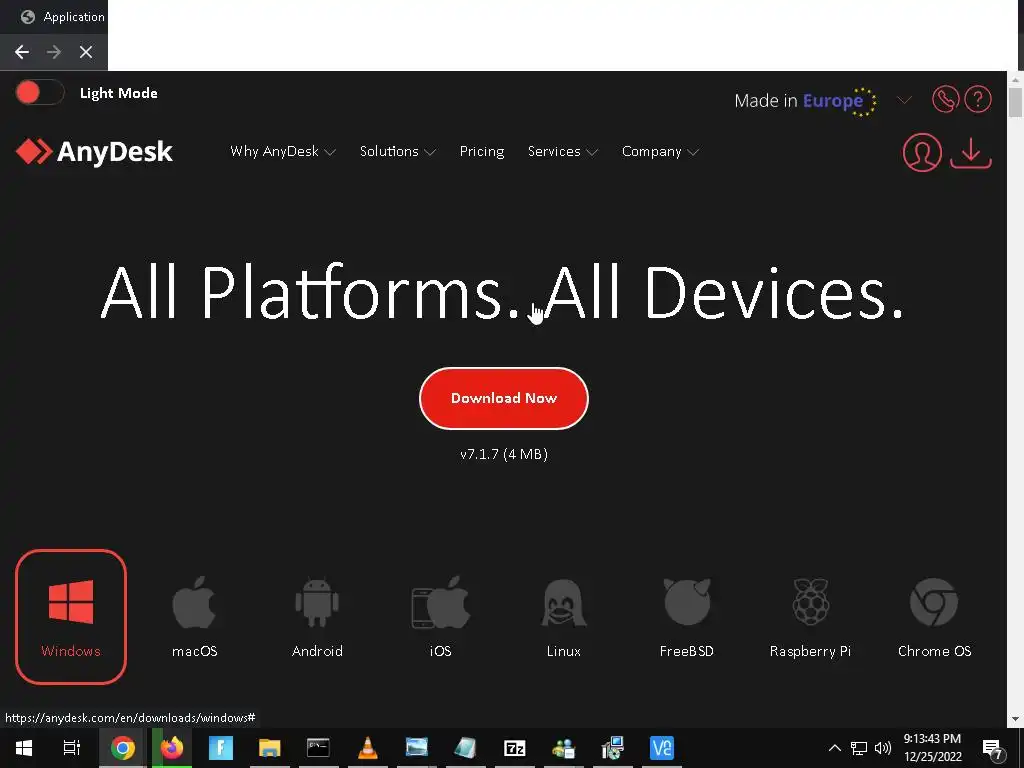Show hidden system tray icons
This screenshot has height=768, width=1024.
coord(835,748)
